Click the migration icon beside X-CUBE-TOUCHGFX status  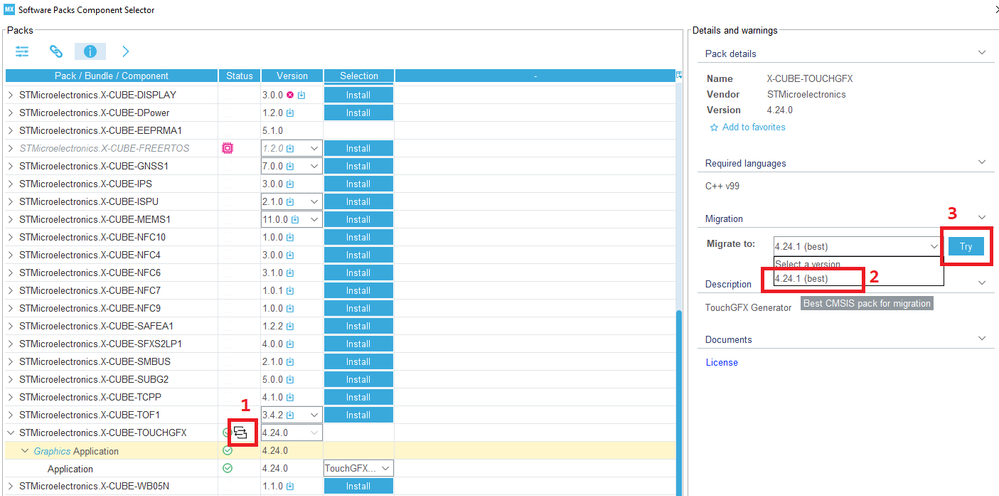pos(240,433)
